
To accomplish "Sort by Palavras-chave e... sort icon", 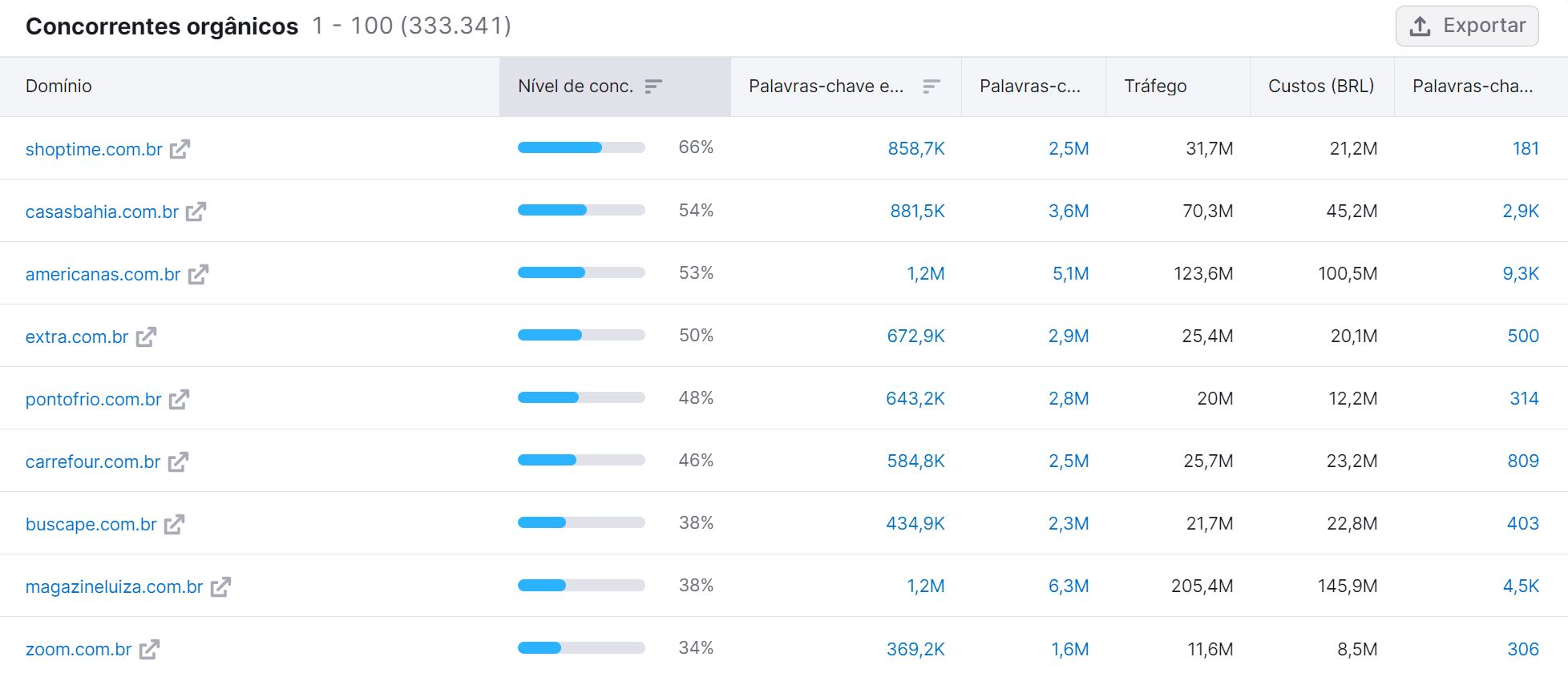I will click(x=931, y=86).
